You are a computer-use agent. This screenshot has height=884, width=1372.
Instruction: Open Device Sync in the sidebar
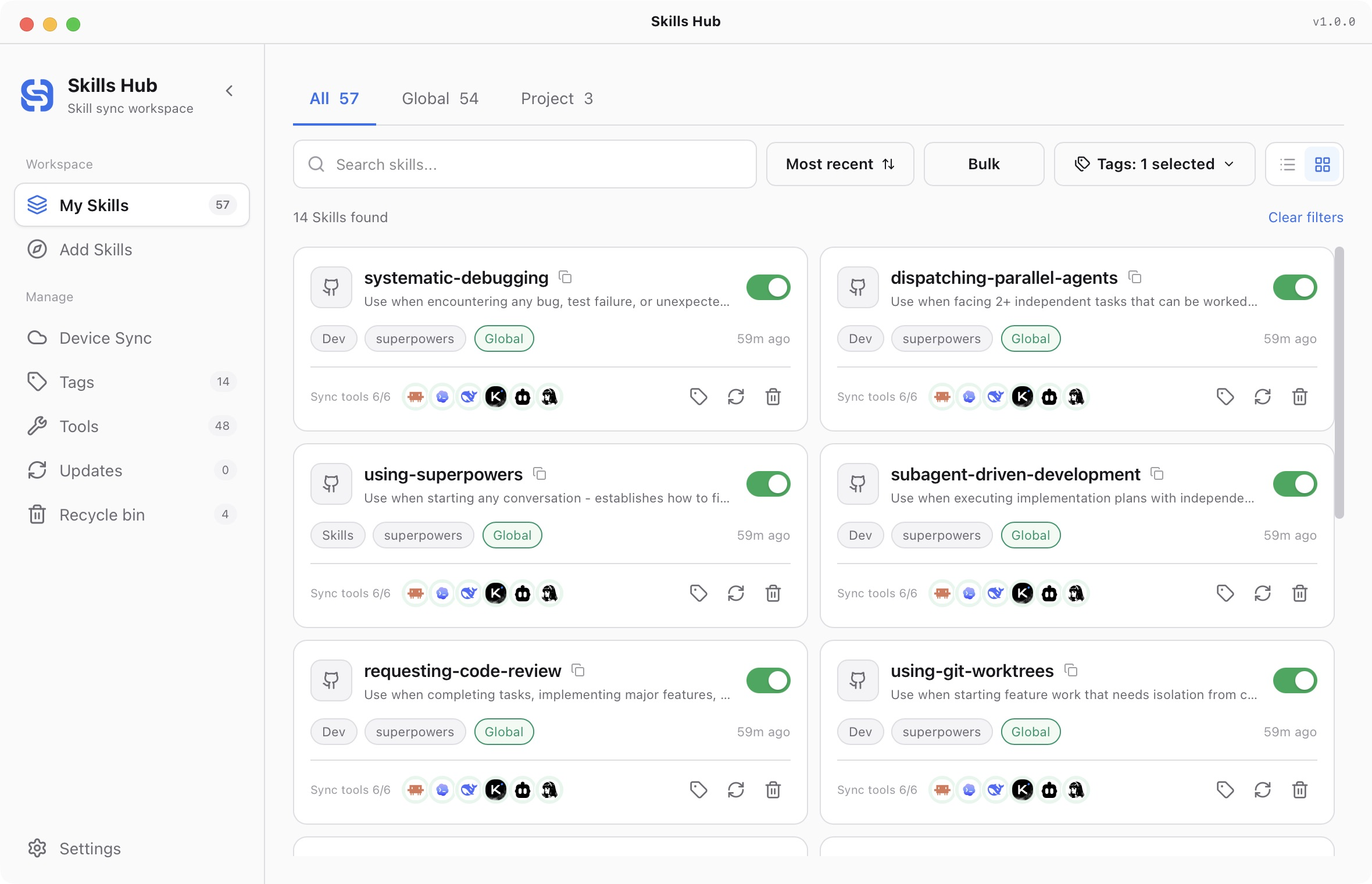[x=132, y=338]
